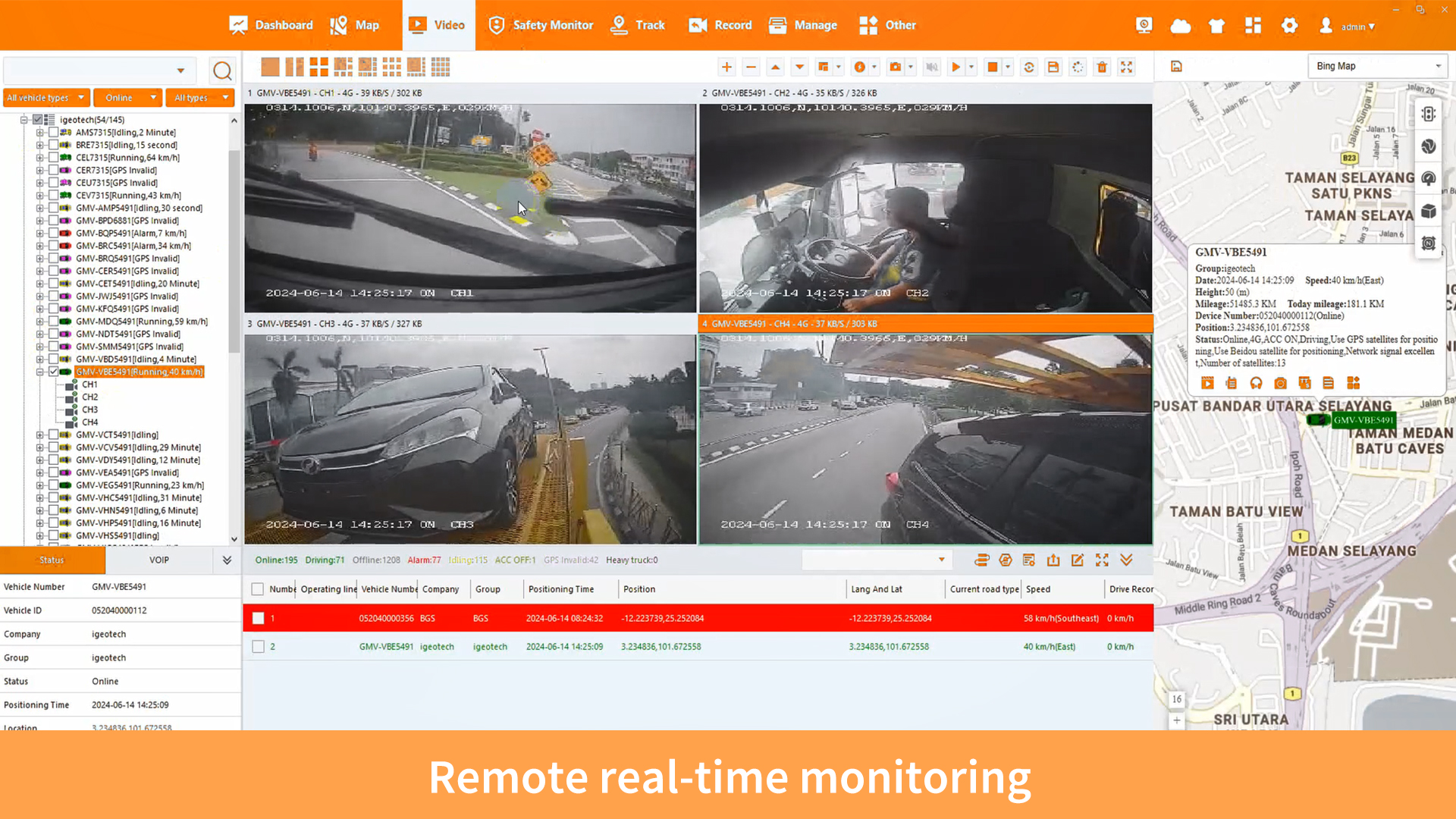Toggle the igeotech group checkbox
This screenshot has height=819, width=1456.
[37, 119]
